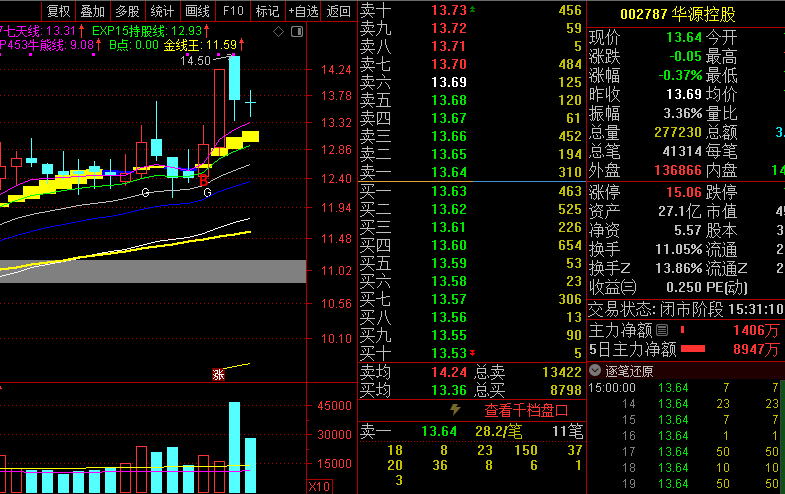Screen dimensions: 785x494
Task: Click the yellow 金线王 indicator label
Action: point(200,45)
